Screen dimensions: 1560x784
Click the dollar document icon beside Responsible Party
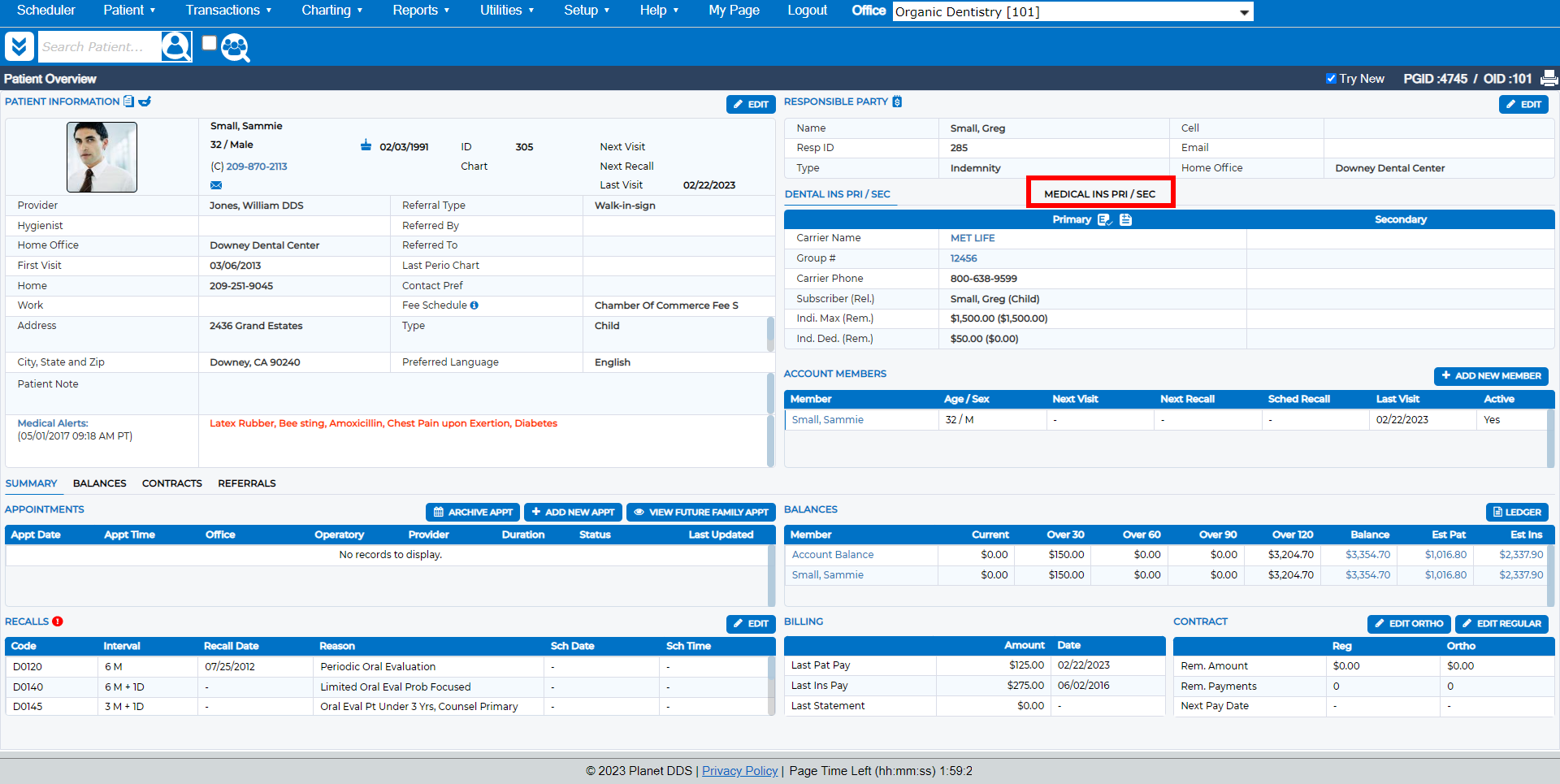[x=897, y=102]
